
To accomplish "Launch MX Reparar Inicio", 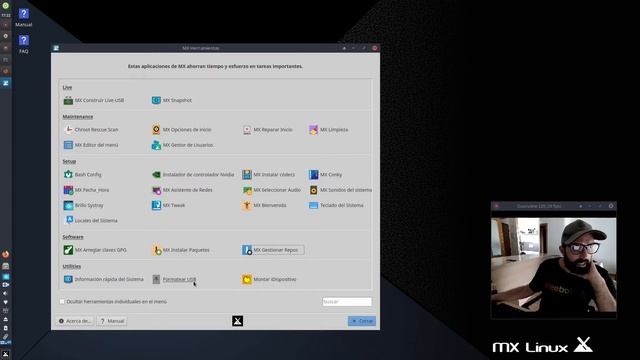I will [x=268, y=129].
